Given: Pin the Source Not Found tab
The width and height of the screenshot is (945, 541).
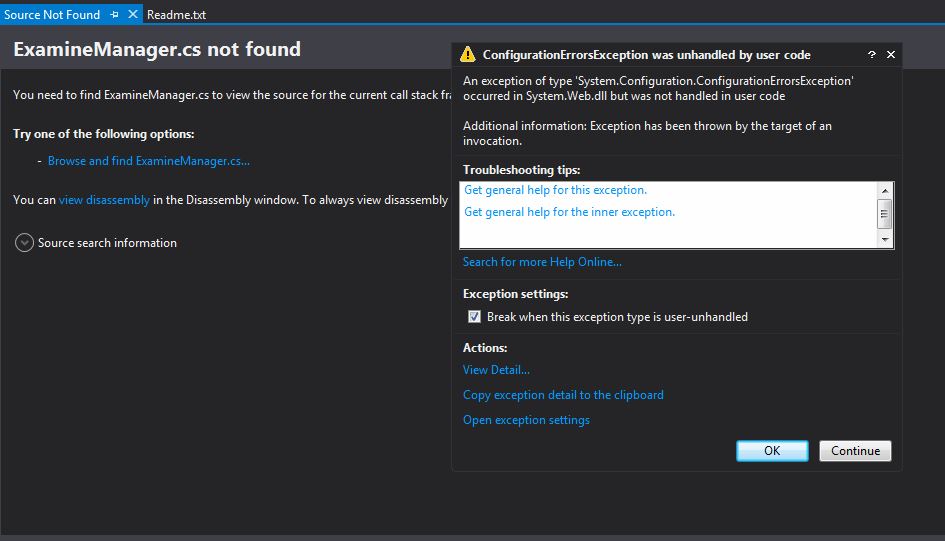Looking at the screenshot, I should [115, 15].
